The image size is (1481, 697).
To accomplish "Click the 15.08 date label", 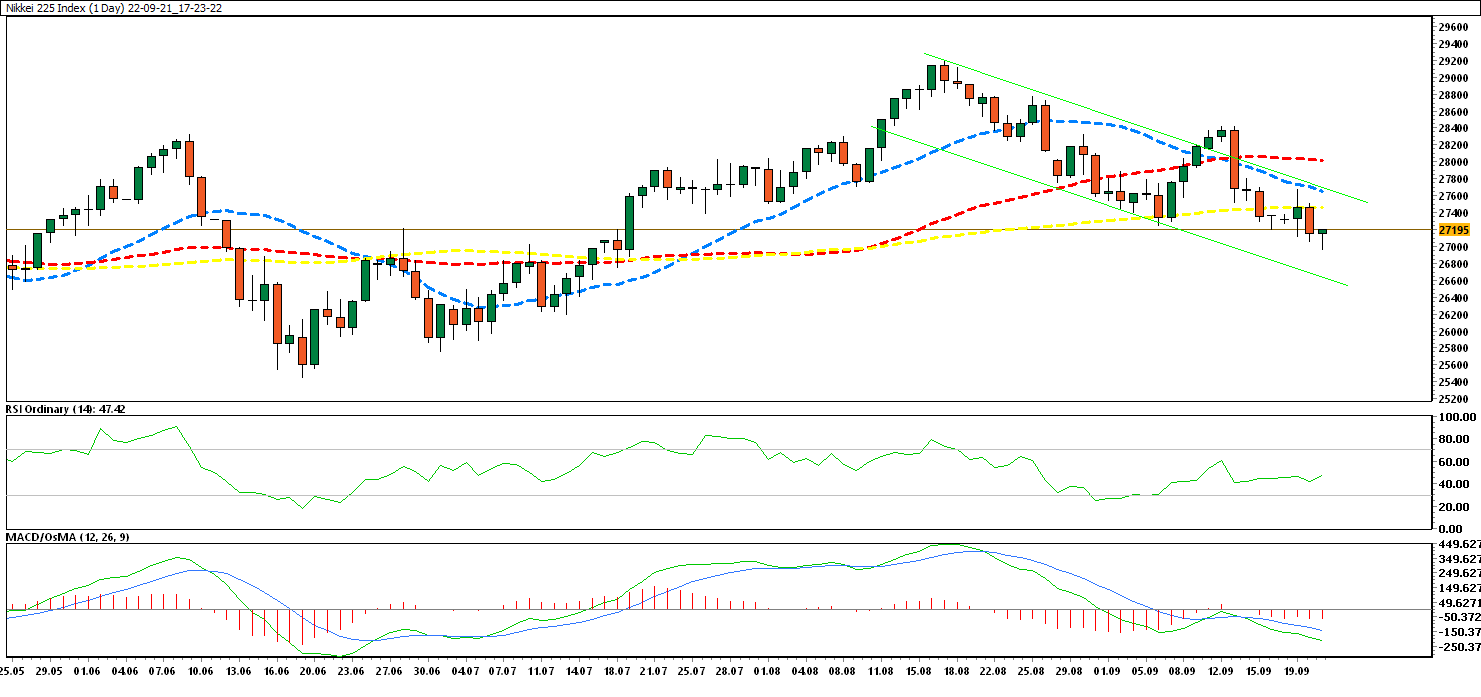I will pyautogui.click(x=920, y=673).
